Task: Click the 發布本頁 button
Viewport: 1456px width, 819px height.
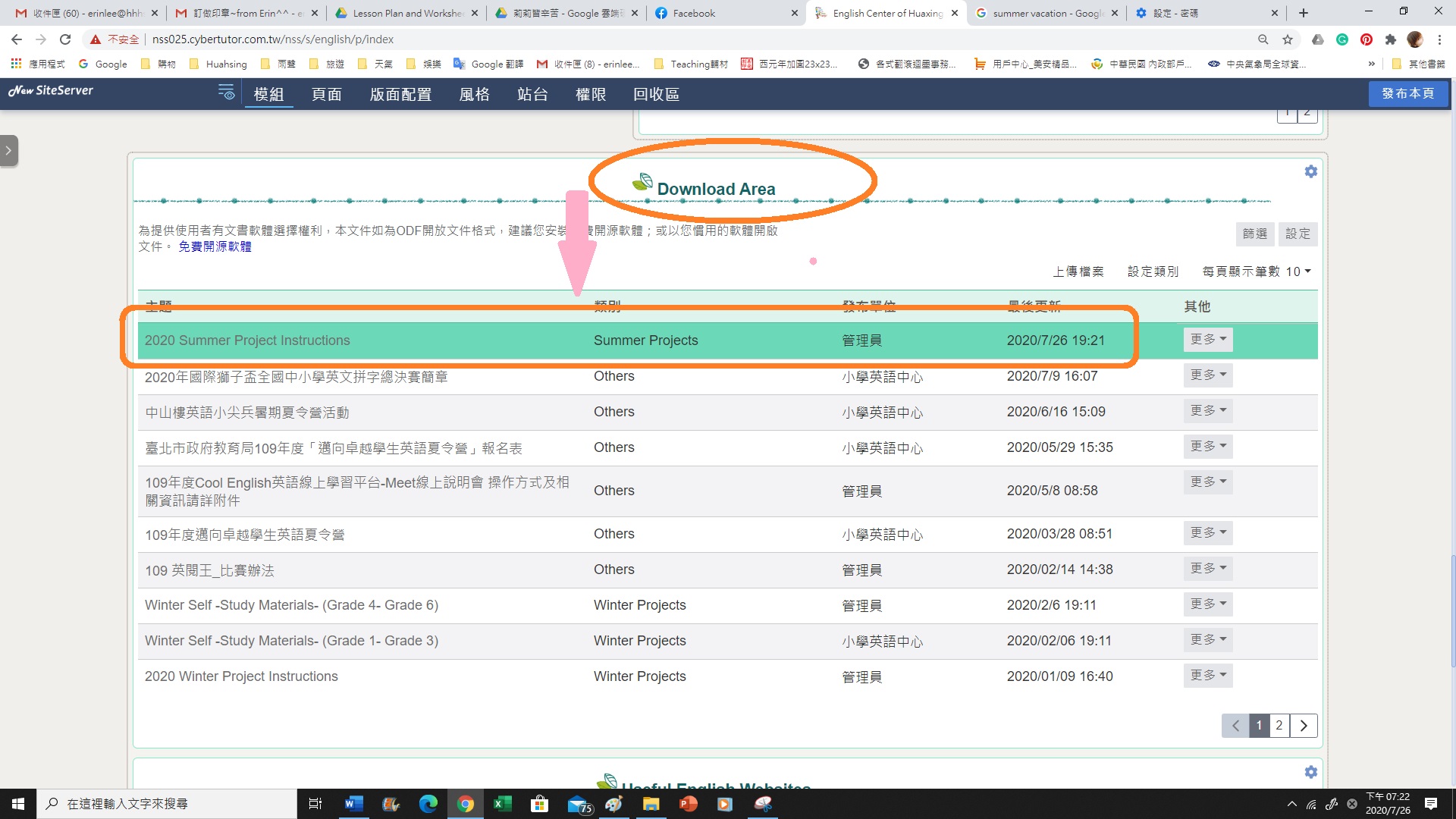Action: click(x=1407, y=93)
